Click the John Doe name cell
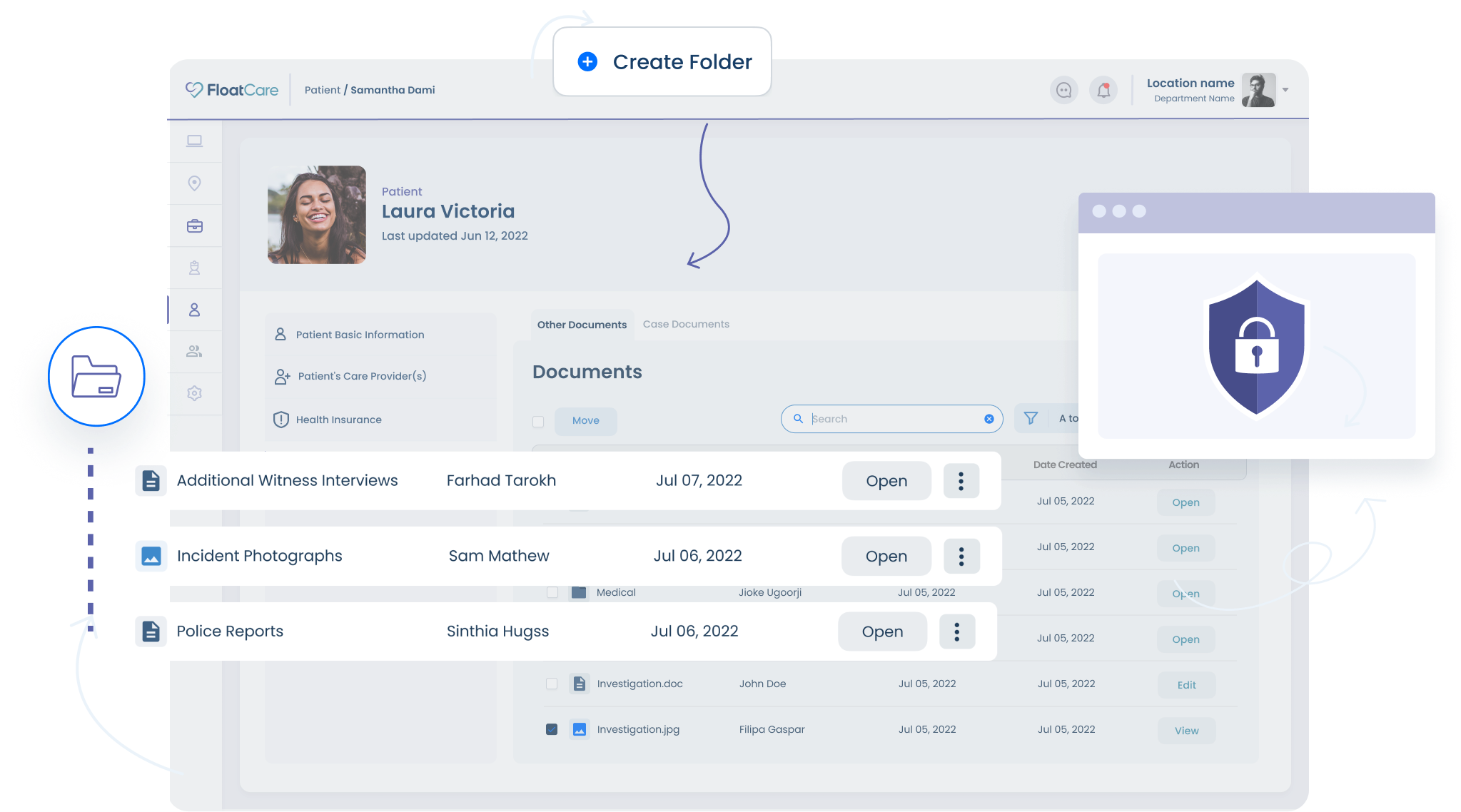Image resolution: width=1461 pixels, height=812 pixels. tap(762, 684)
